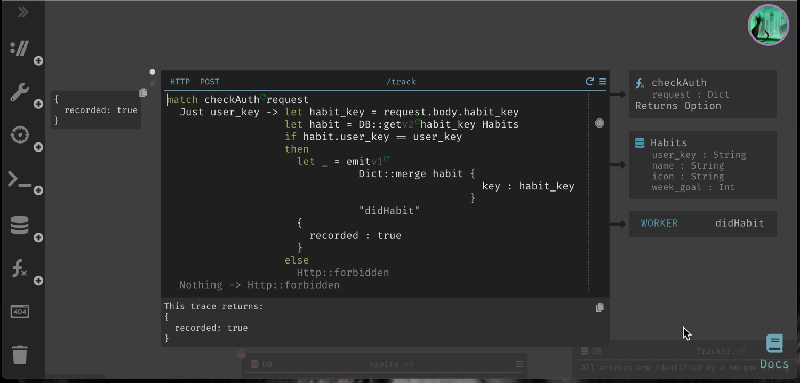Viewport: 800px width, 383px height.
Task: Add a new datastore with plus button
Action: (x=38, y=238)
